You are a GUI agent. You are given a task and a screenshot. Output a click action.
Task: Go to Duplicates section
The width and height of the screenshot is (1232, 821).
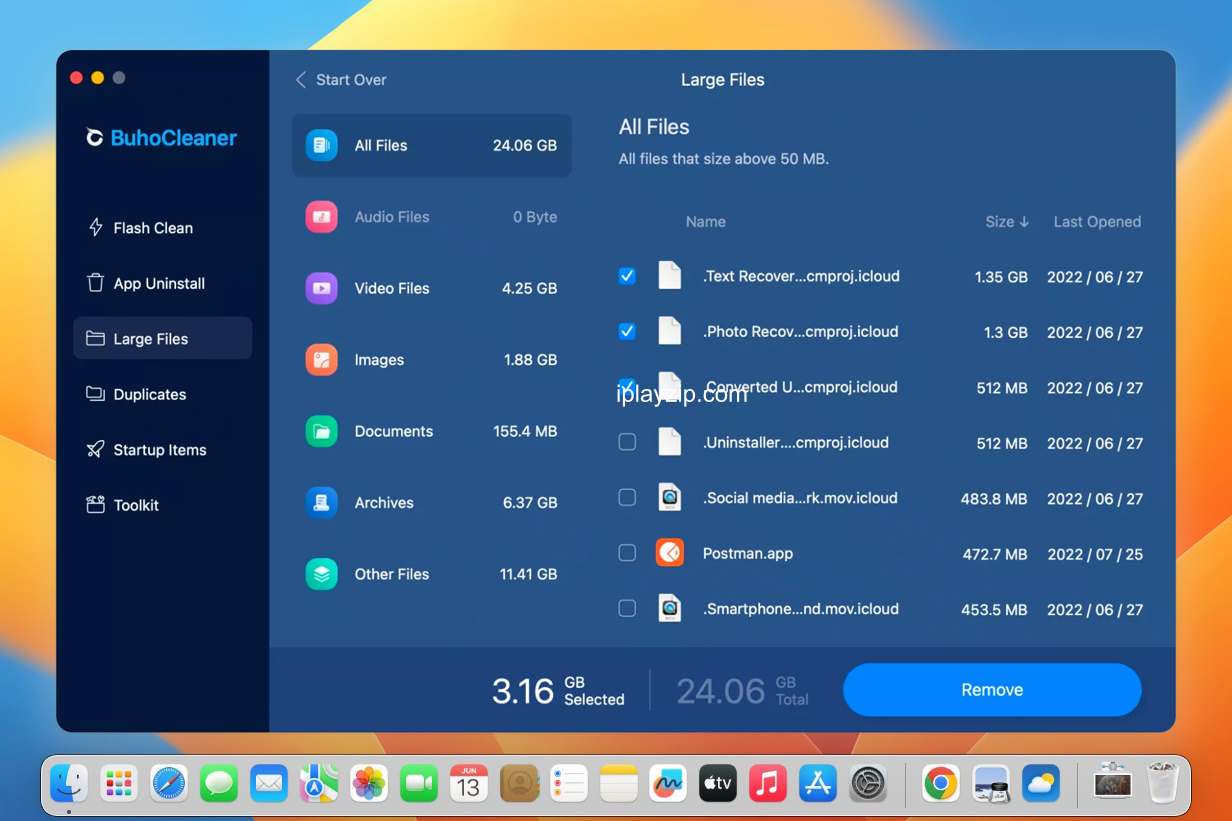coord(162,394)
